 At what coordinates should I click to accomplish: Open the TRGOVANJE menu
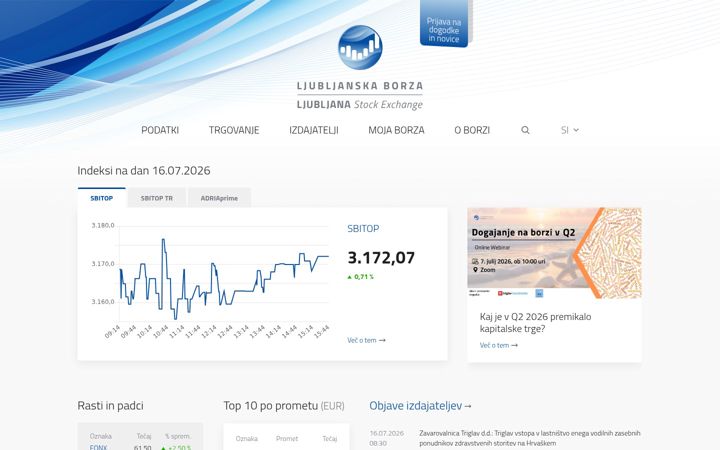(x=234, y=130)
